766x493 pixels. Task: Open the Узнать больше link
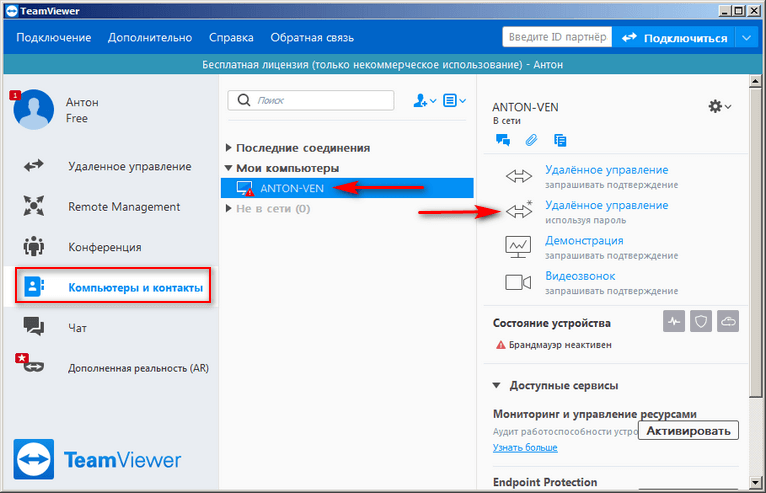(x=525, y=448)
